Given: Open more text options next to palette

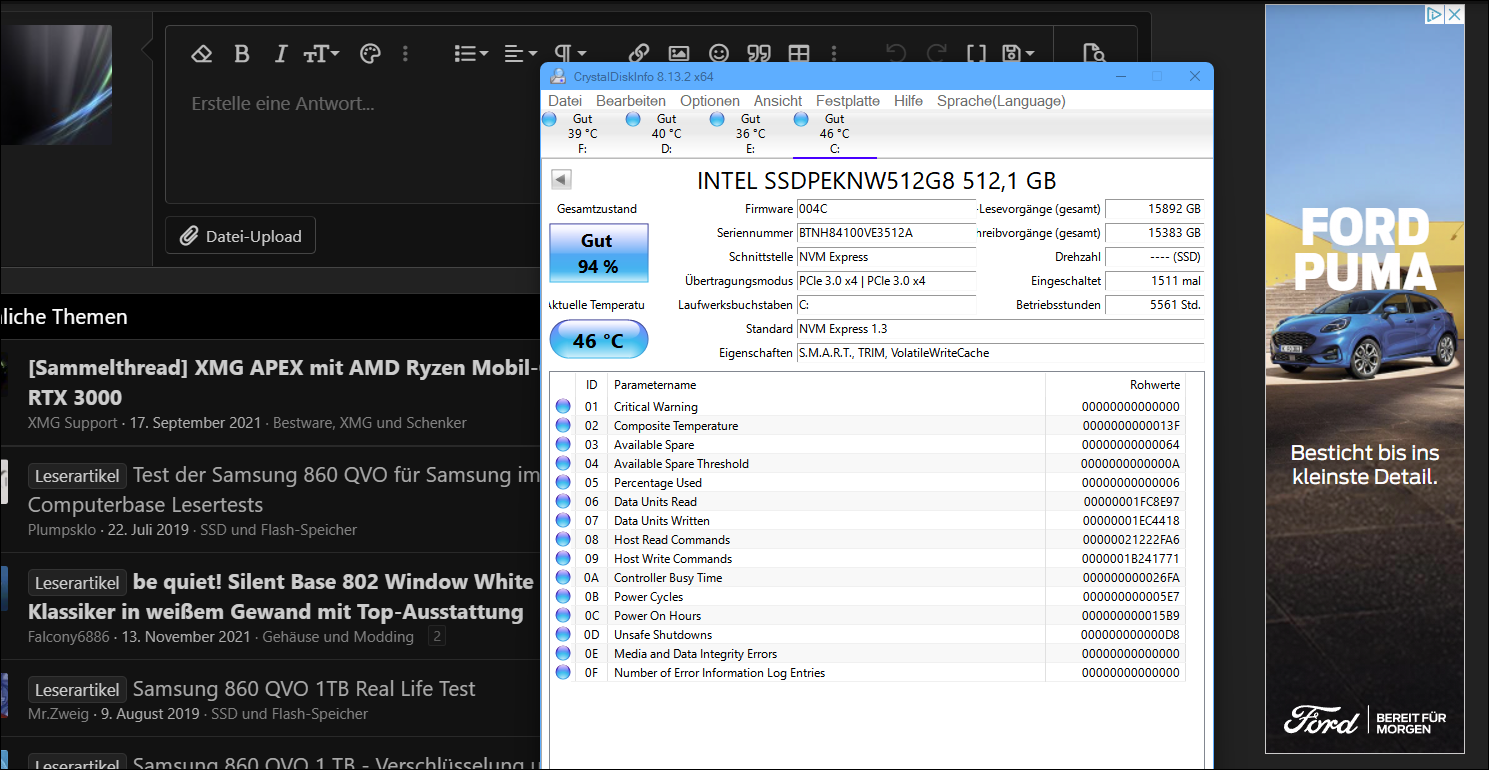Looking at the screenshot, I should click(405, 54).
